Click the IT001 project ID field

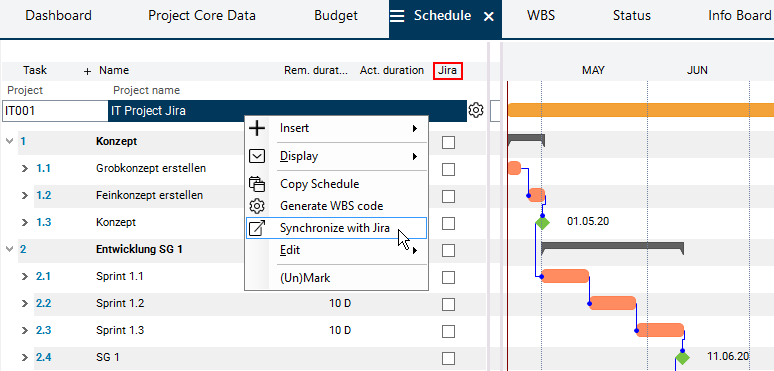[x=55, y=111]
